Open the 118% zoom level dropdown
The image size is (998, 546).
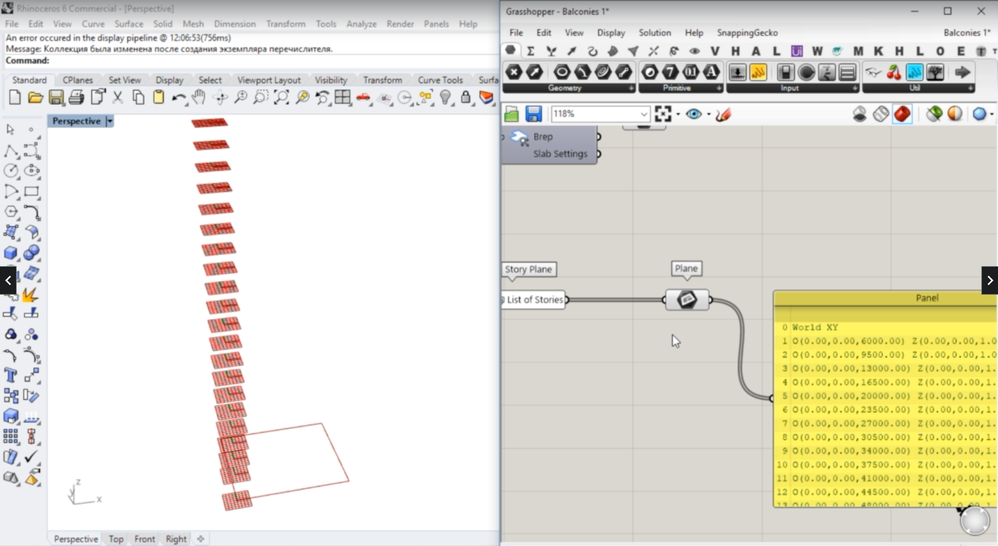(x=643, y=114)
